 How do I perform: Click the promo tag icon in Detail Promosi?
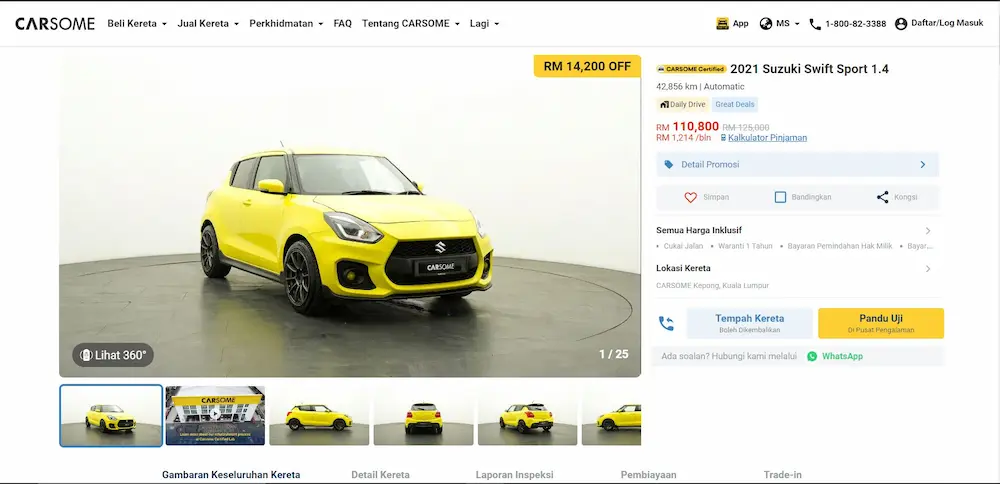tap(668, 165)
